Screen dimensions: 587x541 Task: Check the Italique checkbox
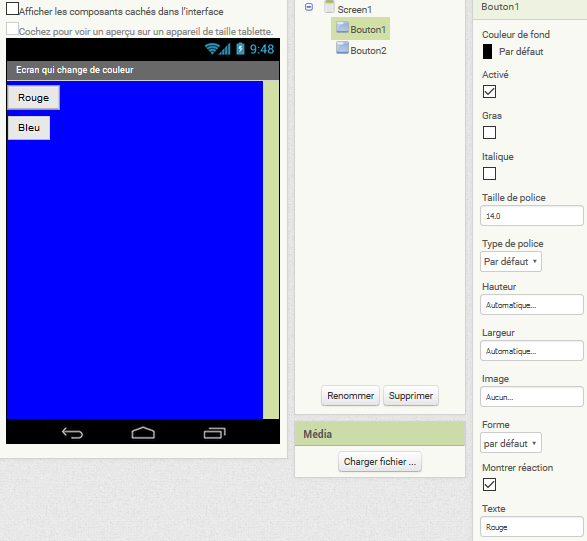[x=489, y=174]
